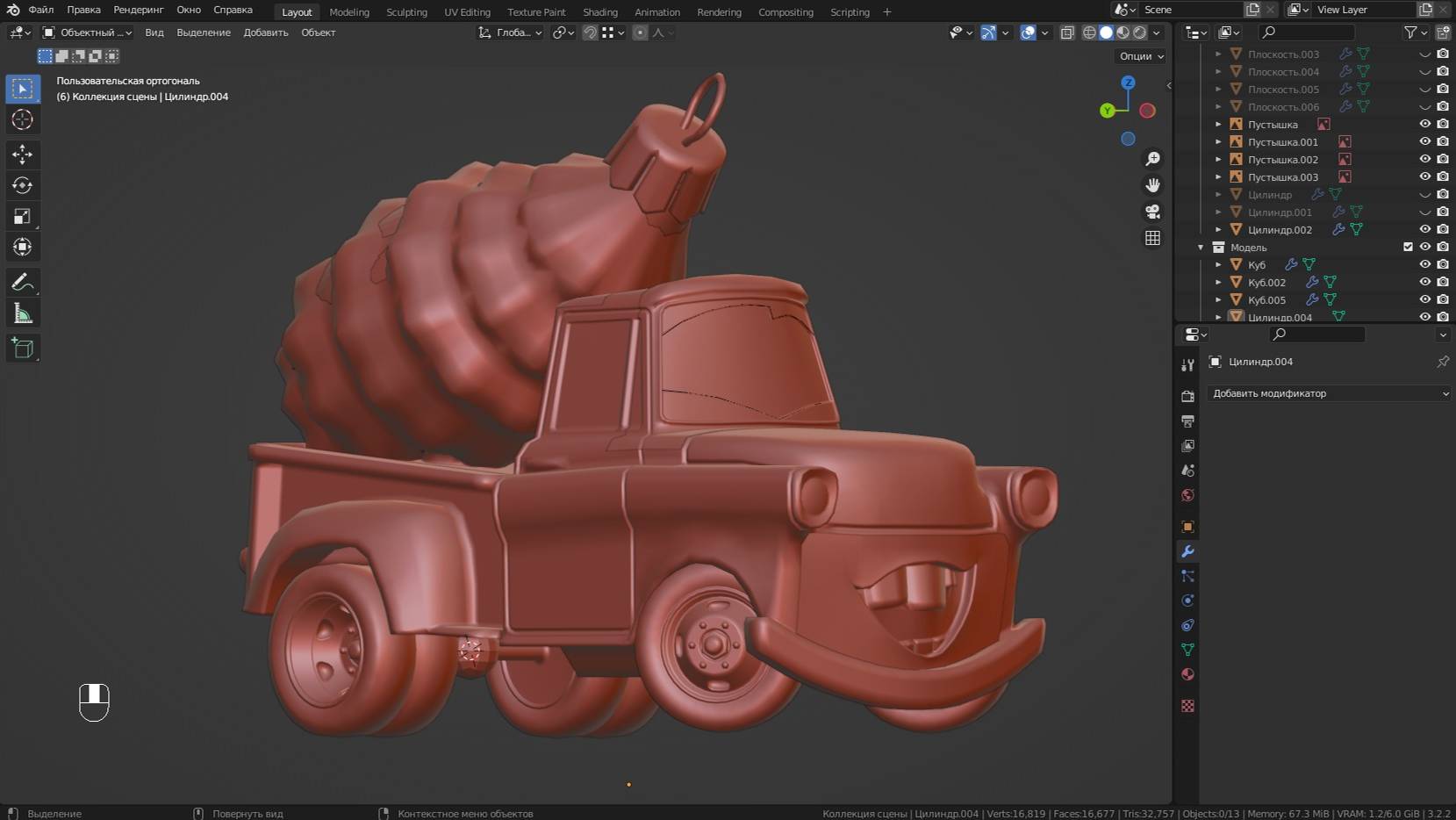Open the shading options dropdown arrow
Image resolution: width=1456 pixels, height=820 pixels.
tap(1157, 32)
